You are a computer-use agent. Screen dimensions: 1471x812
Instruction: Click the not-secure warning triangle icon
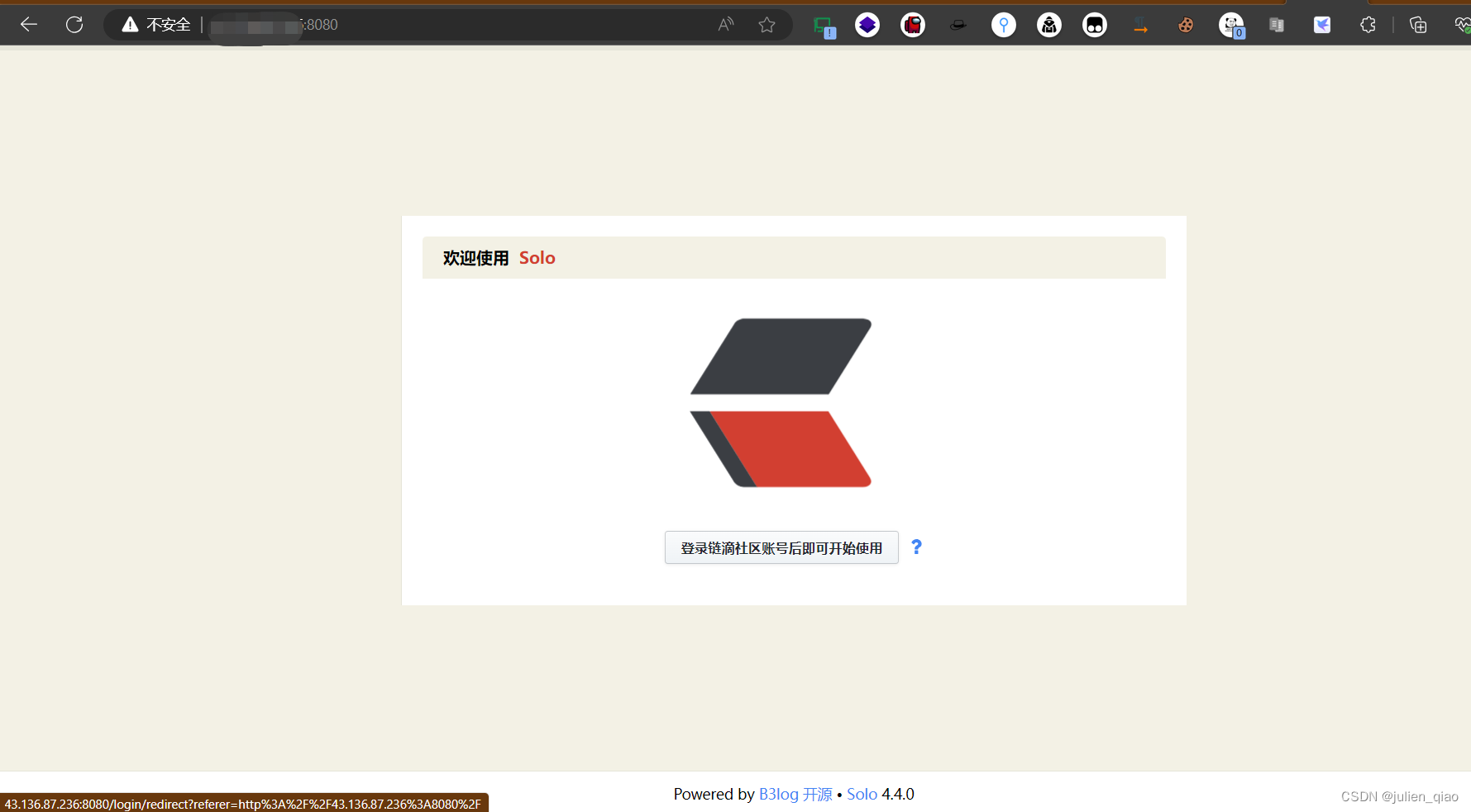click(130, 25)
